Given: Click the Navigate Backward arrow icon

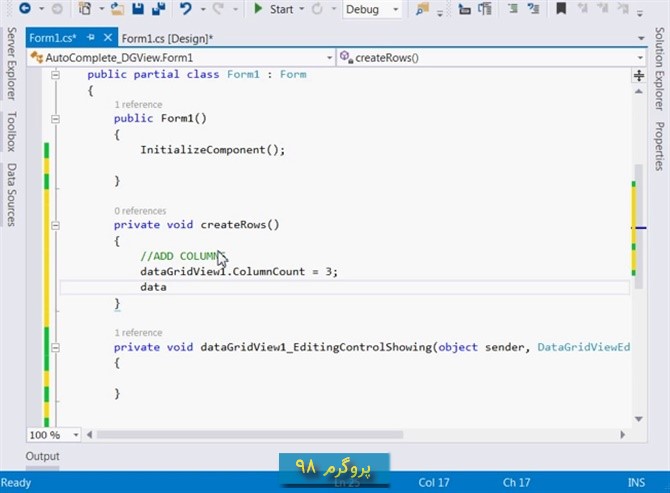Looking at the screenshot, I should pyautogui.click(x=25, y=8).
